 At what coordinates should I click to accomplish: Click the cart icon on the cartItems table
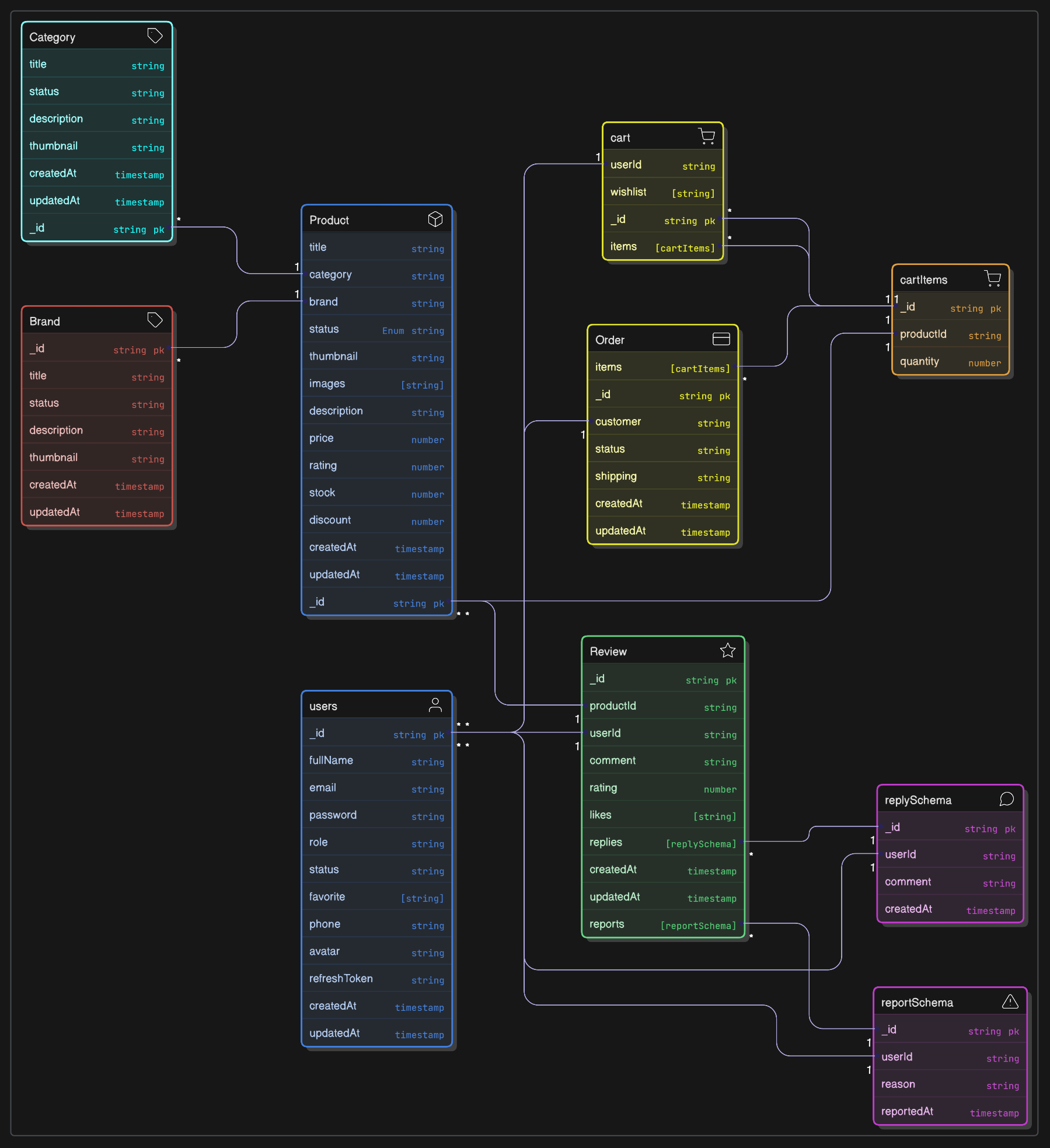994,278
